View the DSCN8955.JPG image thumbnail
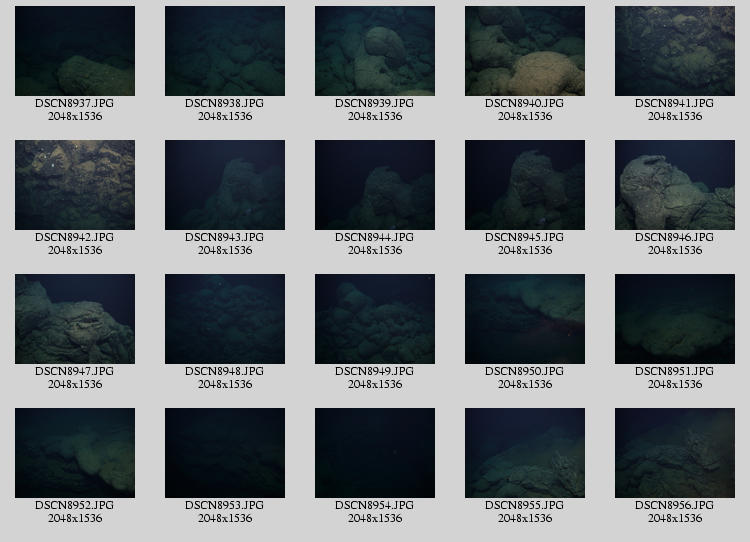750x542 pixels. (525, 453)
